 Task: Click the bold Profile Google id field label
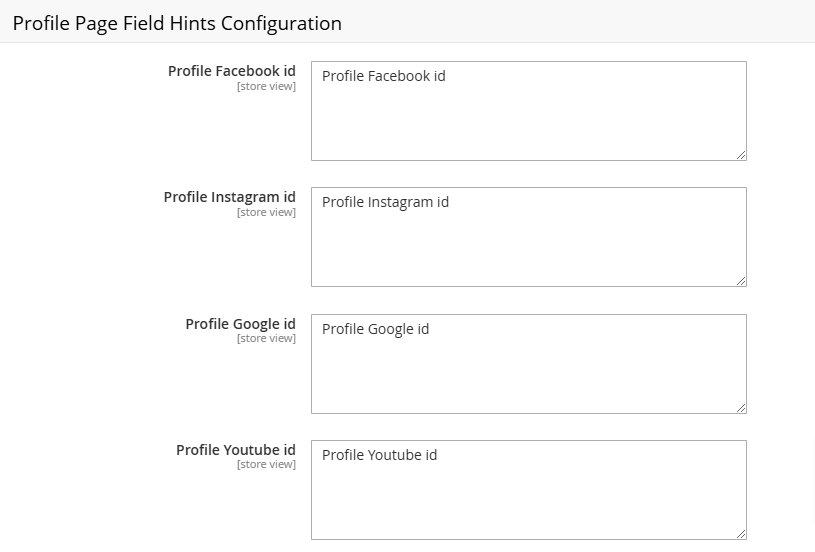[241, 324]
